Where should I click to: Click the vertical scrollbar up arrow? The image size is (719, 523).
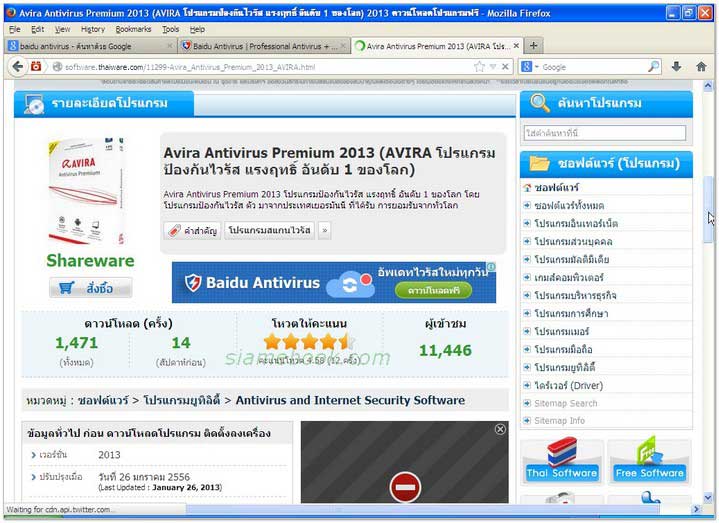[x=708, y=86]
